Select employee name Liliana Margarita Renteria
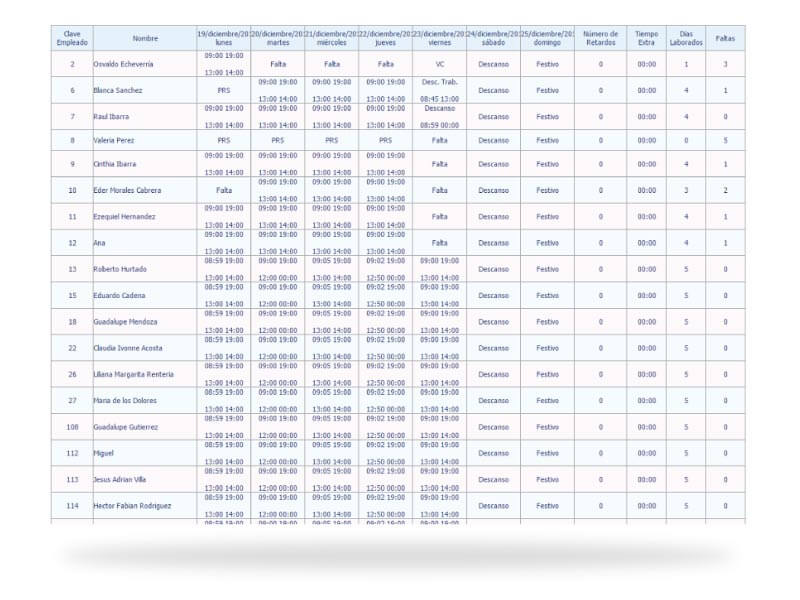 pyautogui.click(x=133, y=374)
